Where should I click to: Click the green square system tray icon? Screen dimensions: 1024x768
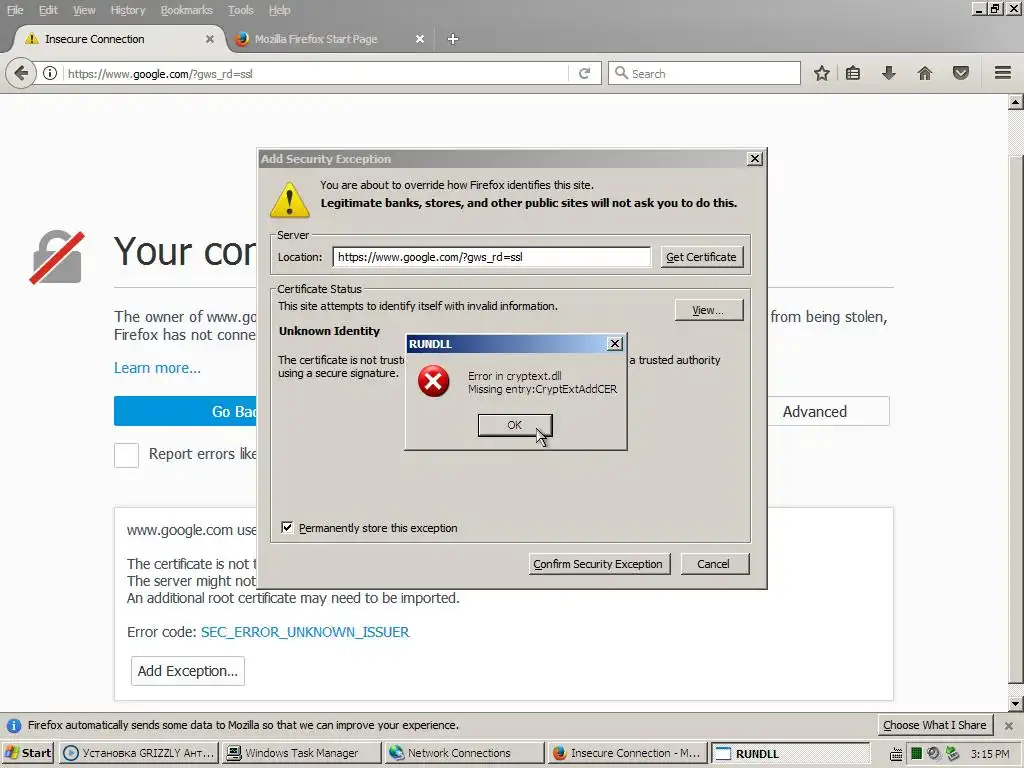(916, 754)
